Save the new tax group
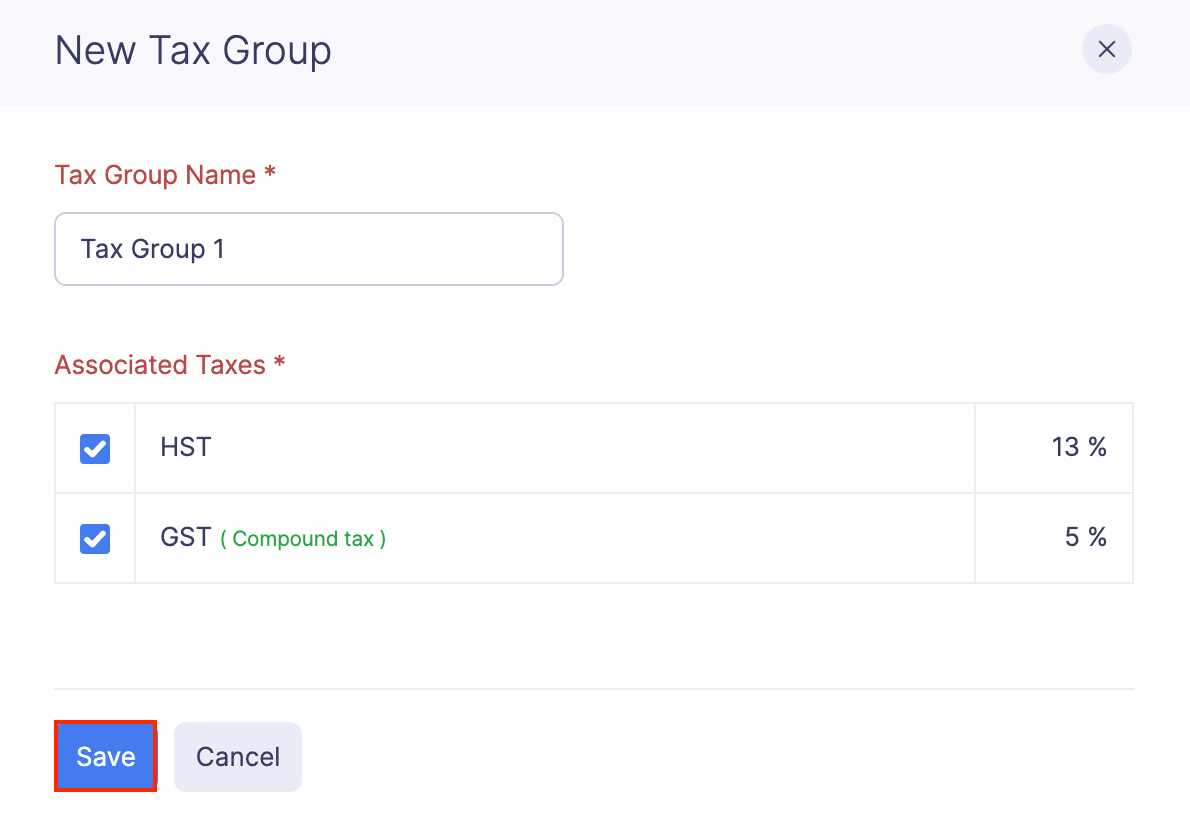This screenshot has width=1190, height=820. (x=105, y=756)
